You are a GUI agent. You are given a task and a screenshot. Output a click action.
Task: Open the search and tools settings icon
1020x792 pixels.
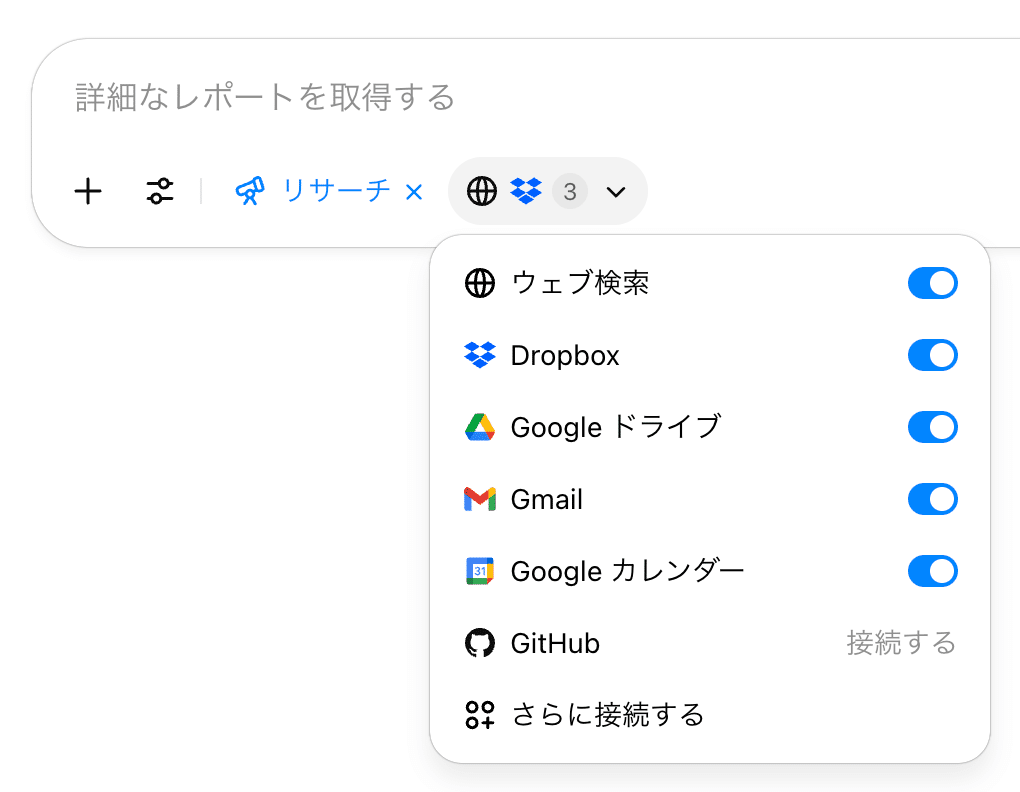pyautogui.click(x=160, y=191)
